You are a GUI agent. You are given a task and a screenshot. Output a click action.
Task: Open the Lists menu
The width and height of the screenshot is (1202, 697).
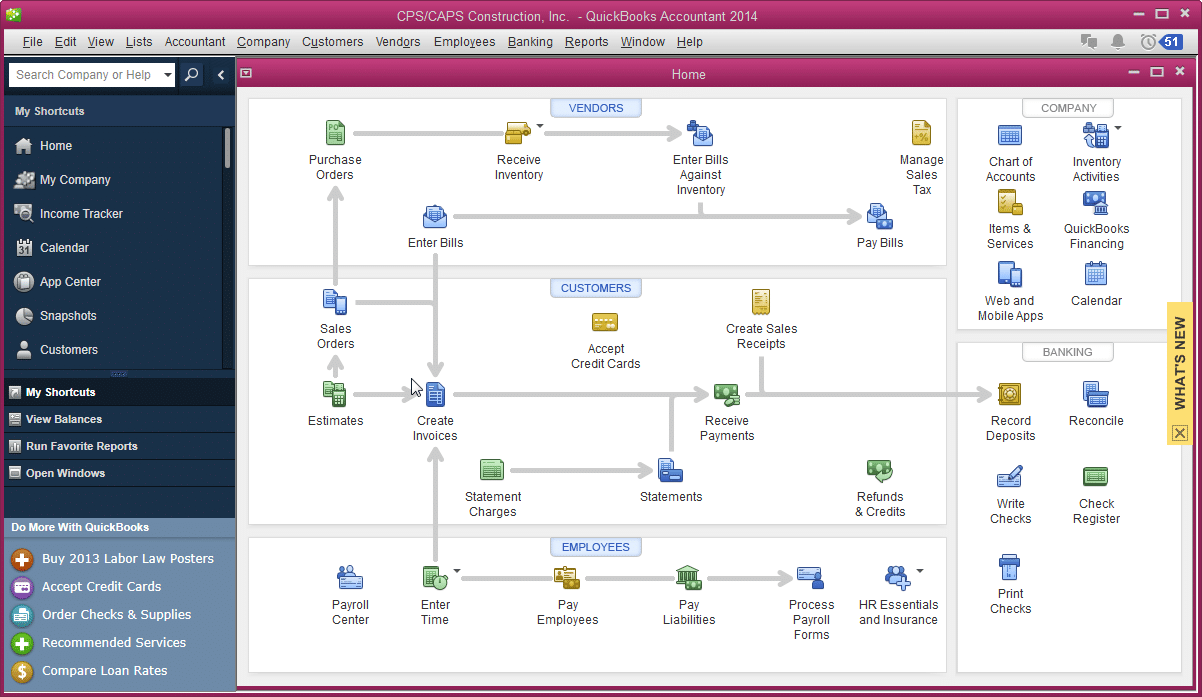(x=139, y=42)
